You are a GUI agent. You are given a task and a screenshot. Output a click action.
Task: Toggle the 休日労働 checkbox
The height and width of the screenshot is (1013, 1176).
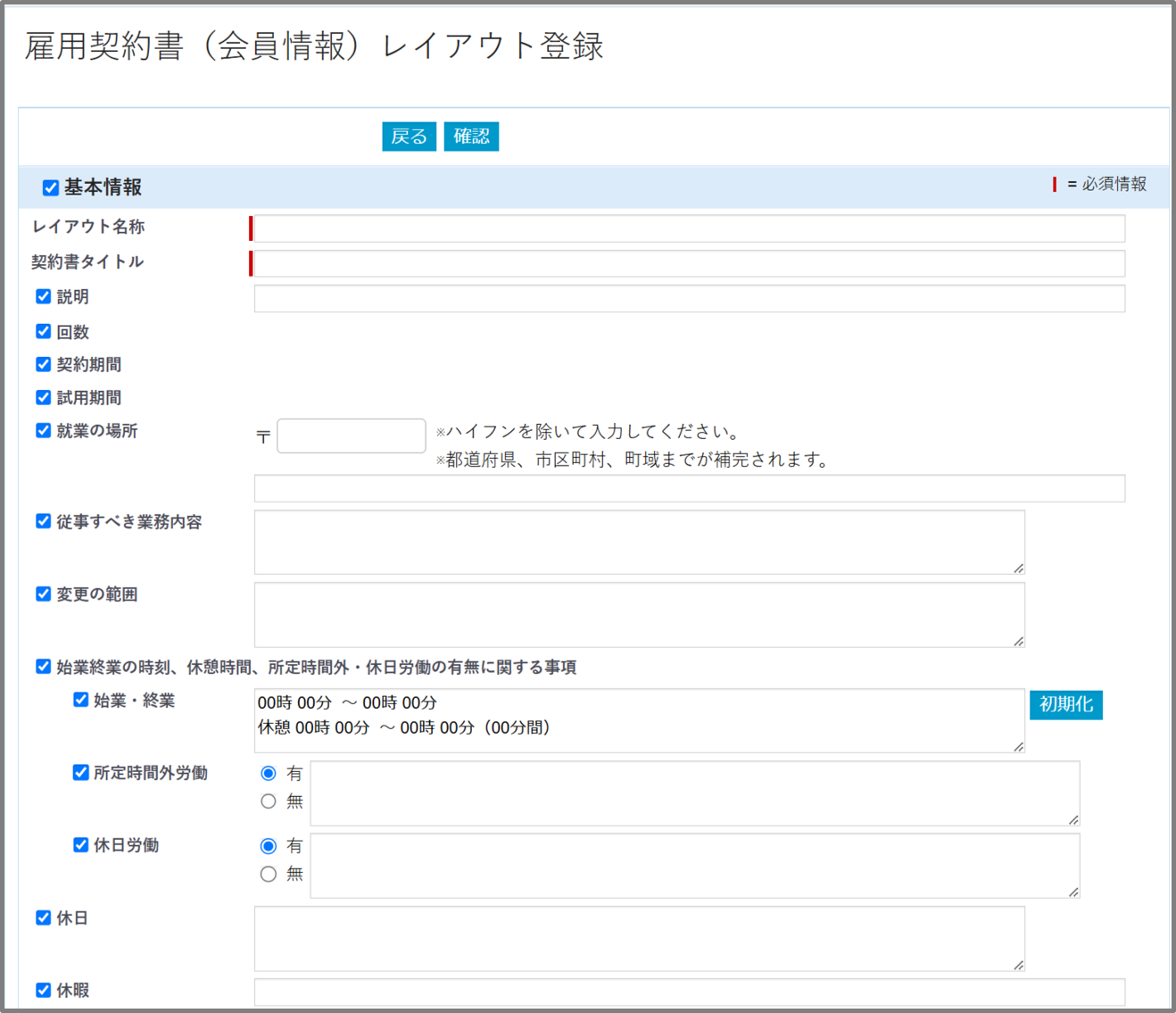pos(80,844)
